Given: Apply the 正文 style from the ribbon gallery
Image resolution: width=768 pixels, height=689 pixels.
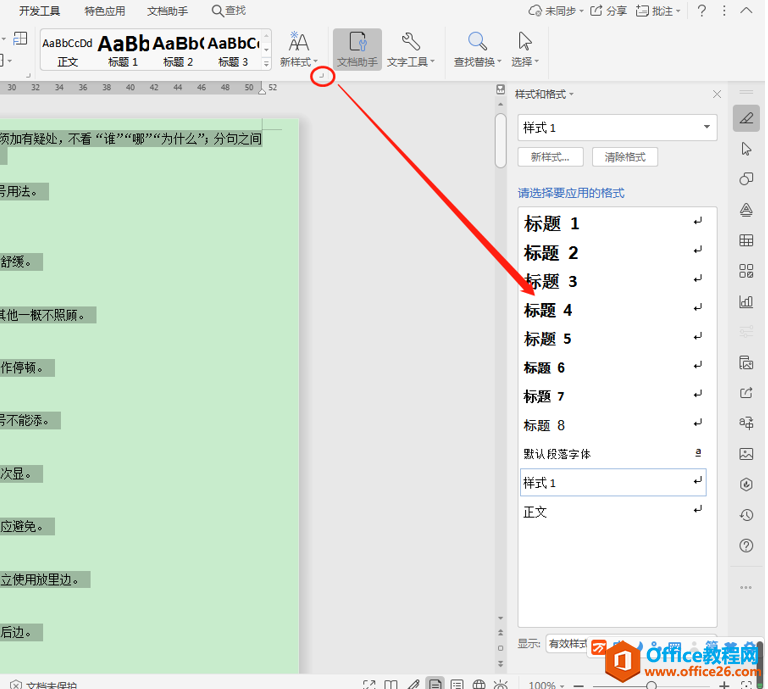Looking at the screenshot, I should pyautogui.click(x=67, y=50).
